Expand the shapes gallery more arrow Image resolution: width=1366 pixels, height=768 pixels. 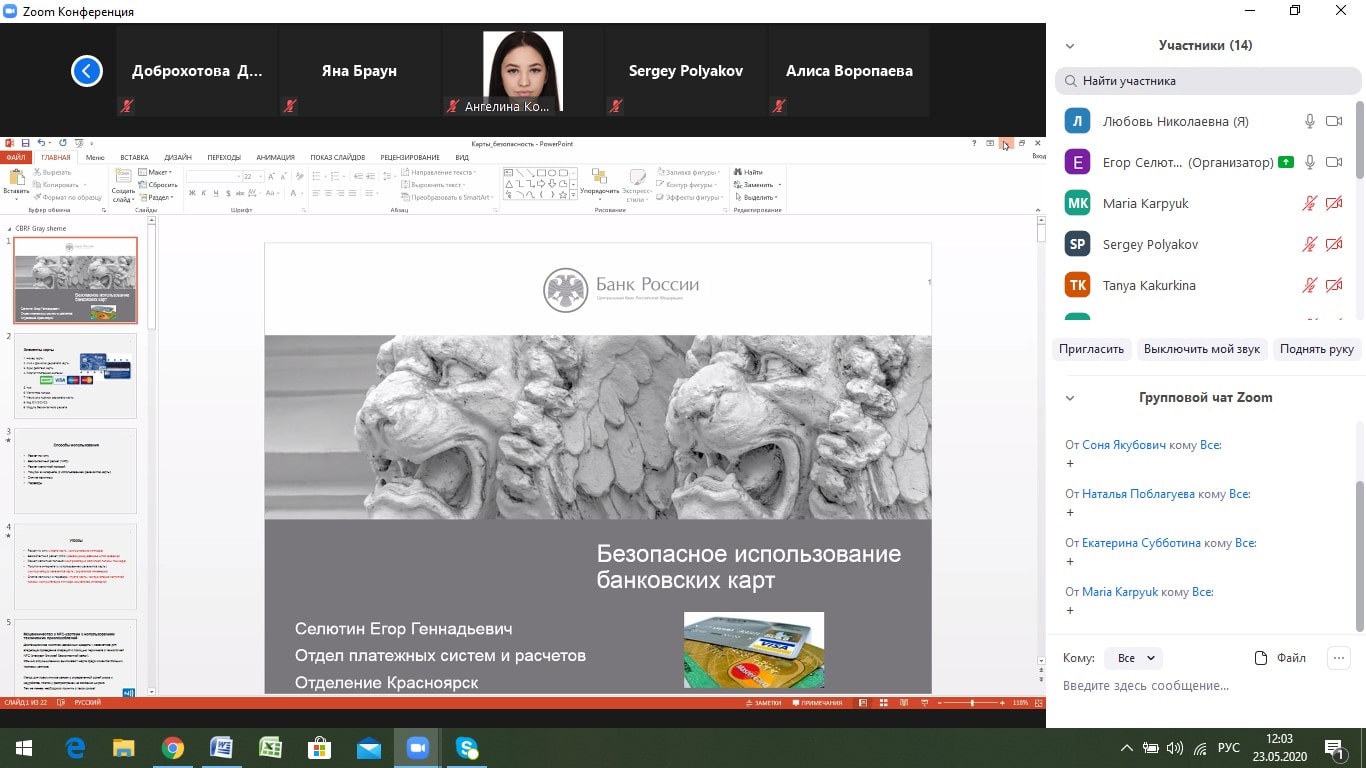click(x=573, y=195)
